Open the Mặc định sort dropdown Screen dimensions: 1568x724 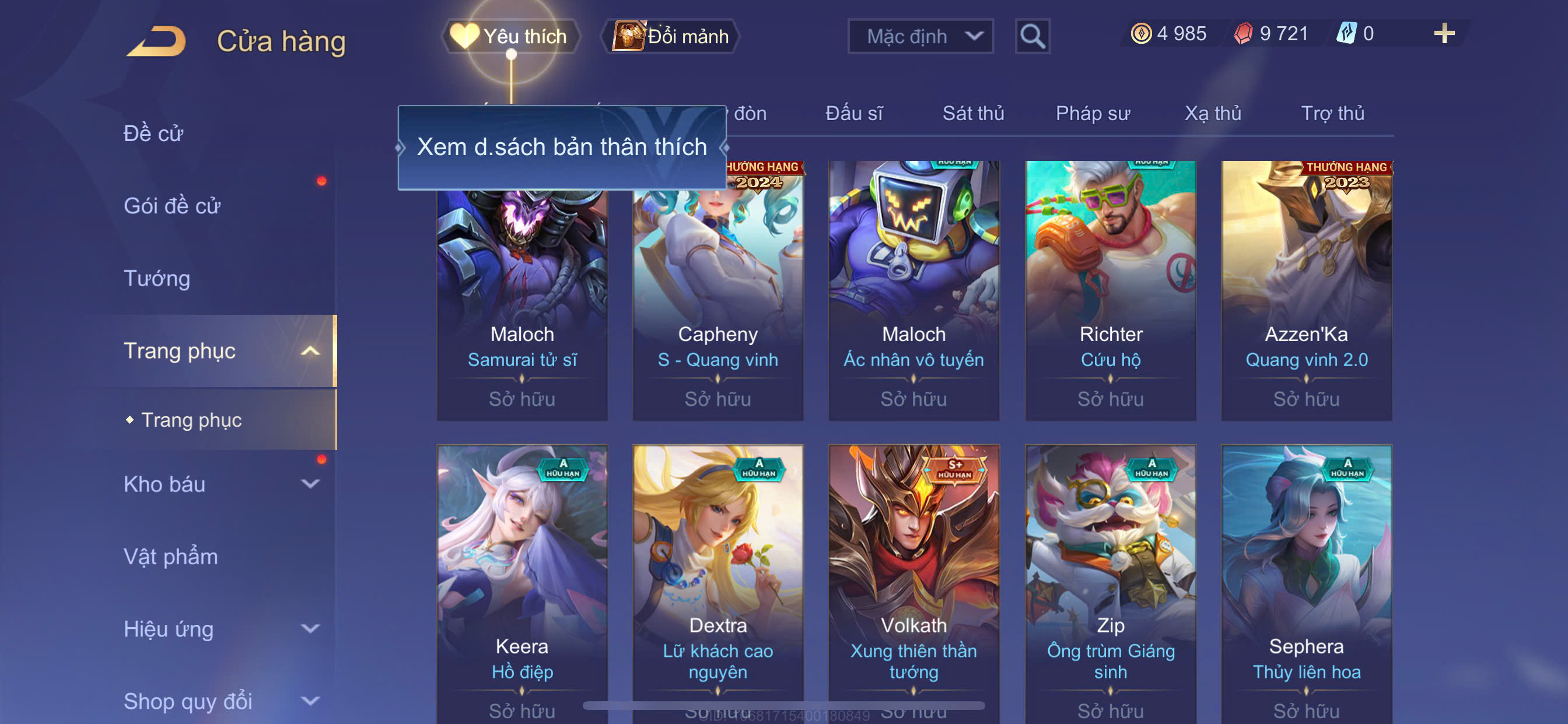pyautogui.click(x=921, y=37)
